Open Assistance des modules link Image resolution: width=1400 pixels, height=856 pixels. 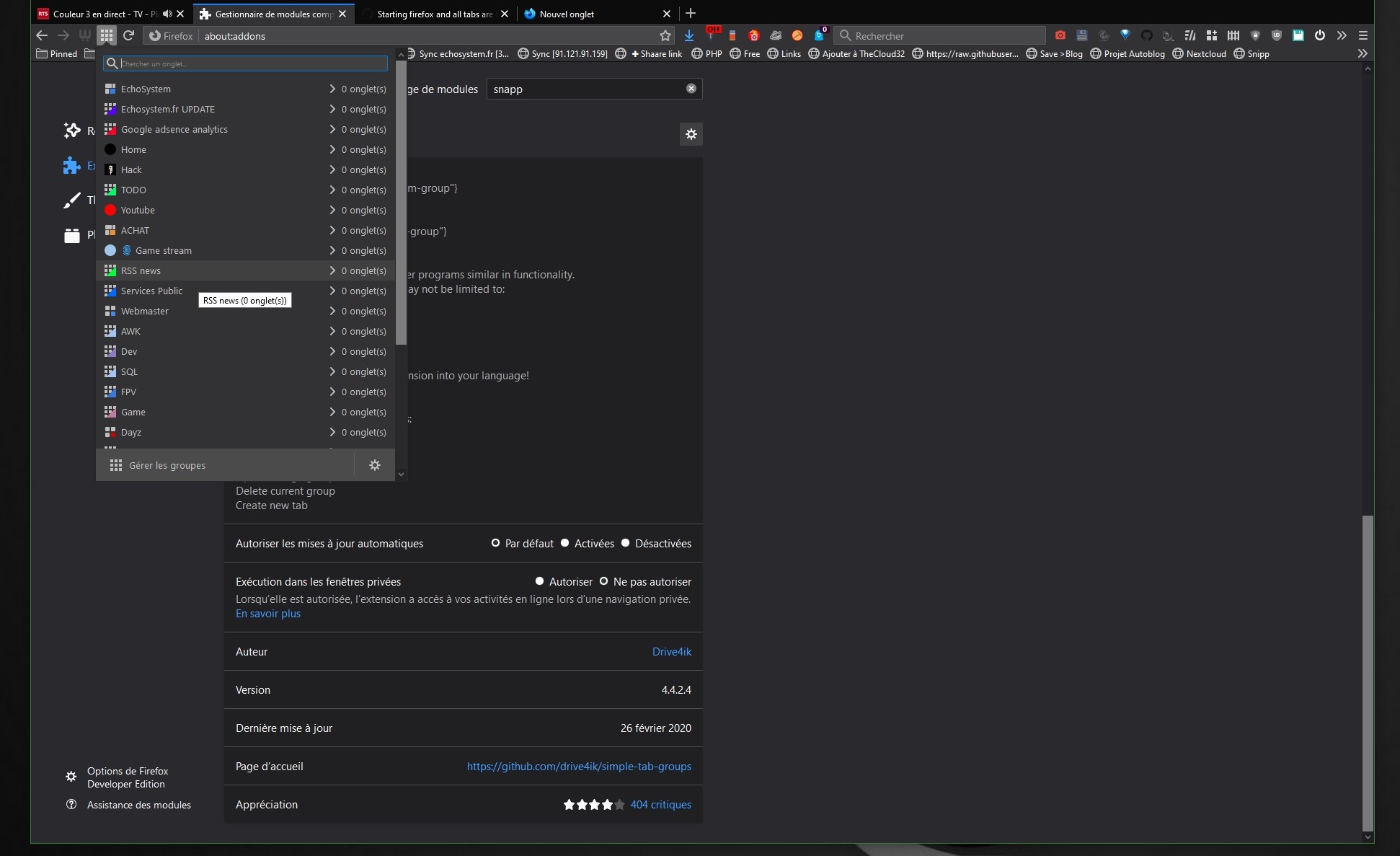tap(130, 805)
